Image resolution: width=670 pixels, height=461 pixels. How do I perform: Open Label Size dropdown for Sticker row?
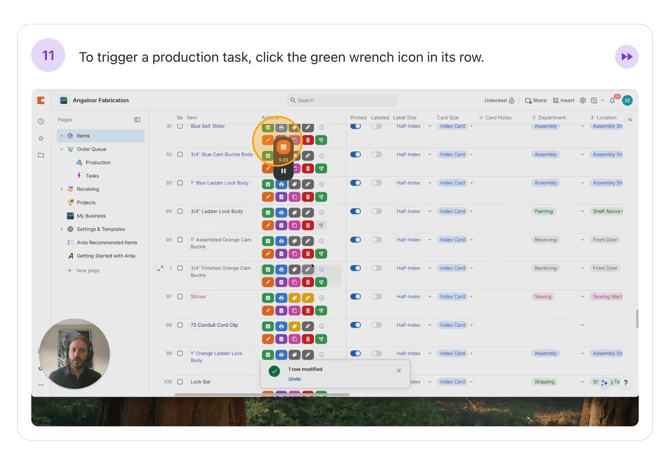click(430, 297)
